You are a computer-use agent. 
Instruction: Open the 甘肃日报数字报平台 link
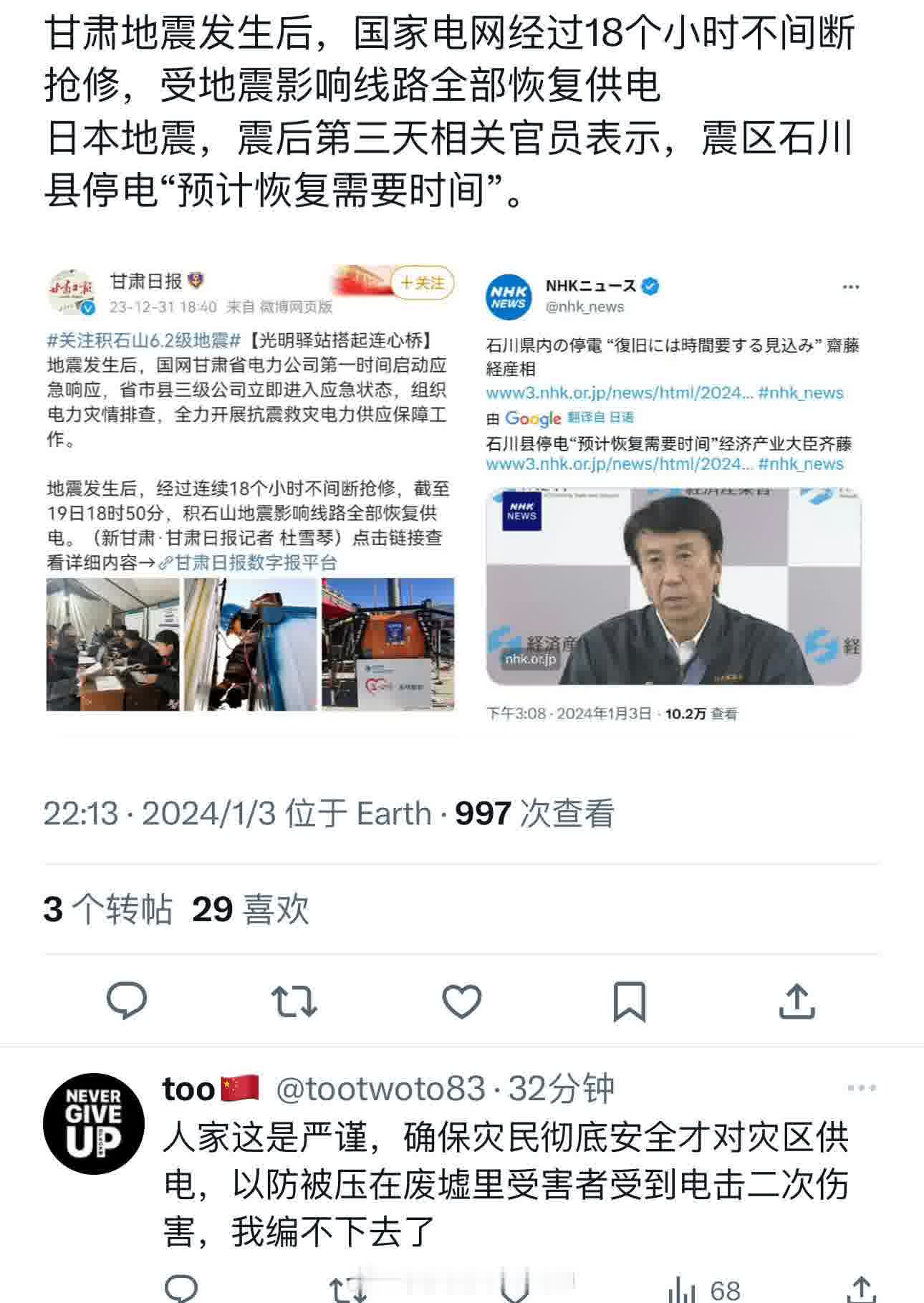coord(248,563)
